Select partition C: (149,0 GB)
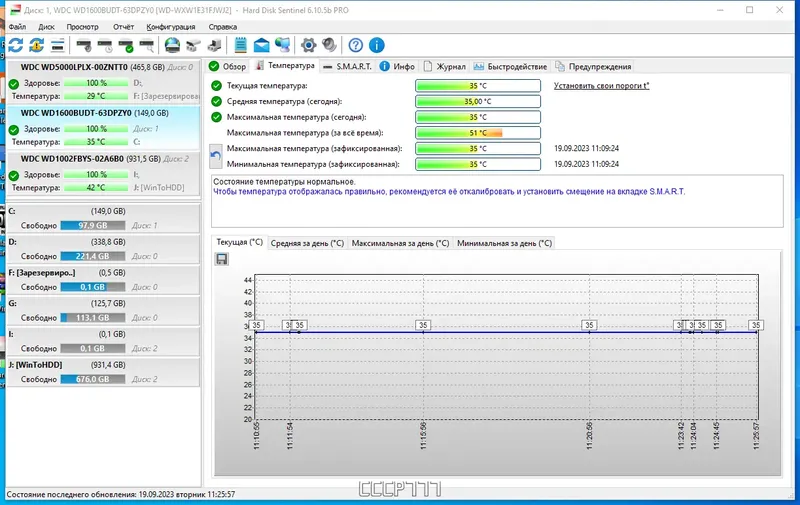The height and width of the screenshot is (505, 800). 103,218
